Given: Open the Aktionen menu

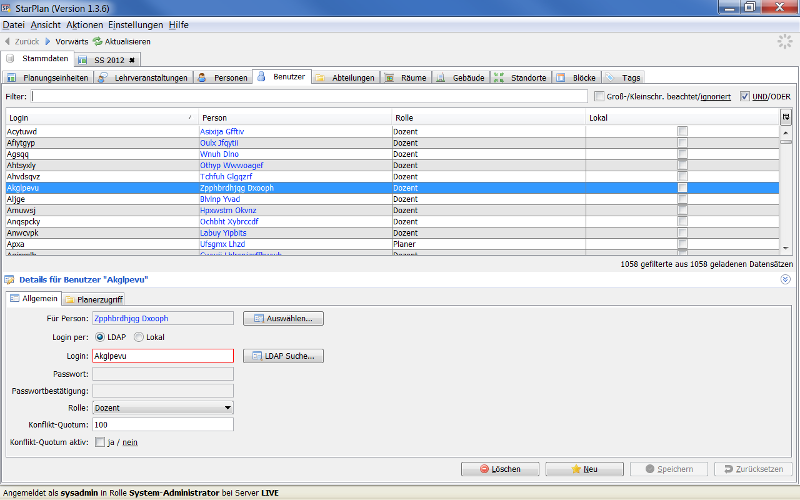Looking at the screenshot, I should click(x=85, y=25).
